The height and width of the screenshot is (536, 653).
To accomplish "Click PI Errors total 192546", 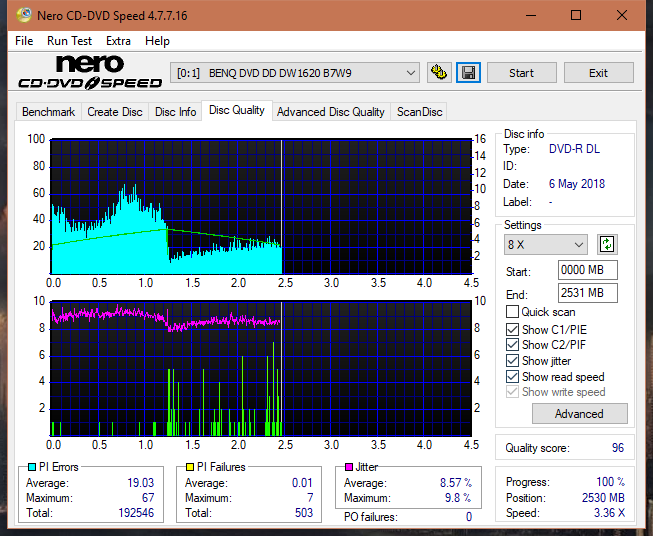I will tap(136, 513).
